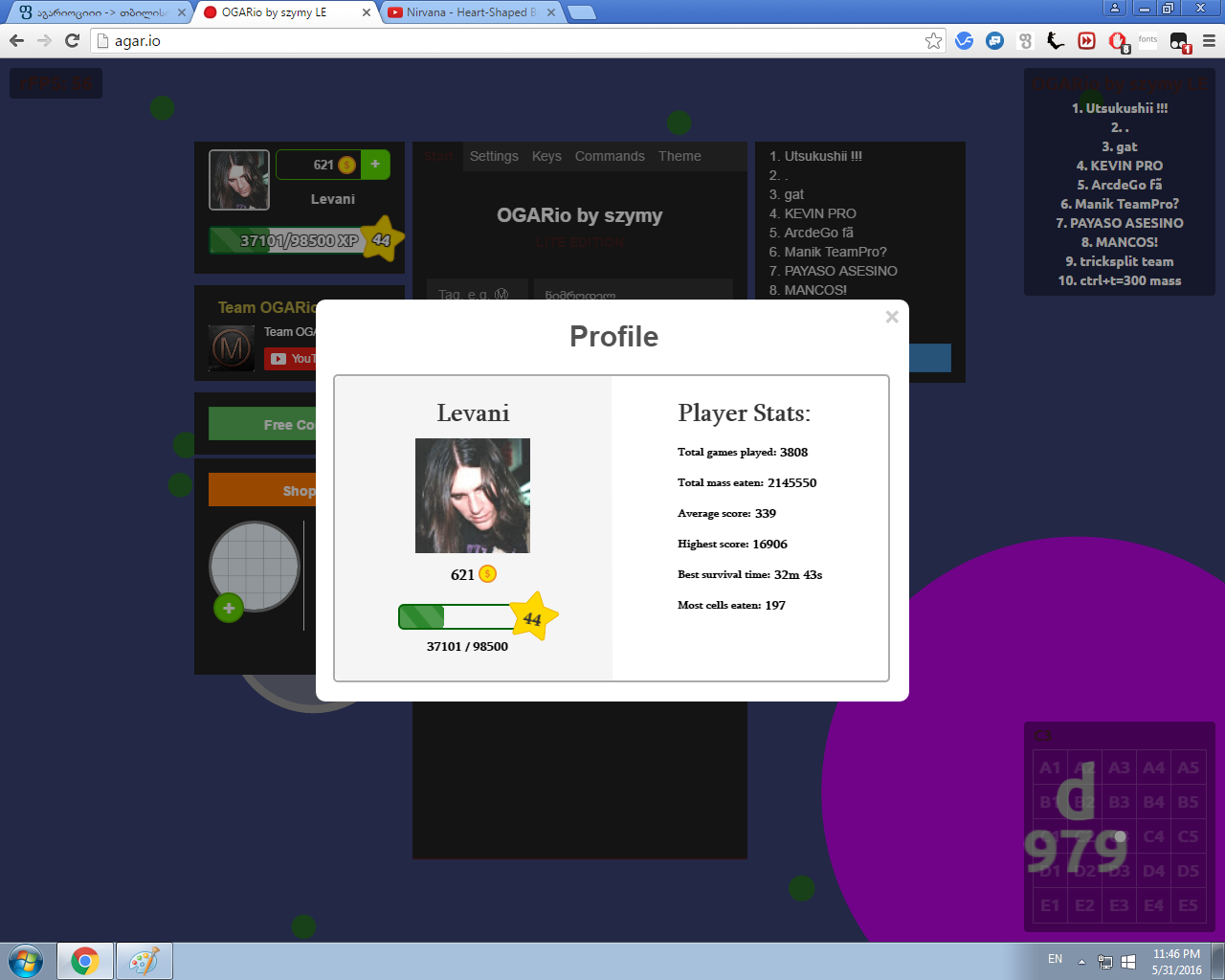Click the XP progress bar in Profile dialog
This screenshot has height=980, width=1225.
456,617
